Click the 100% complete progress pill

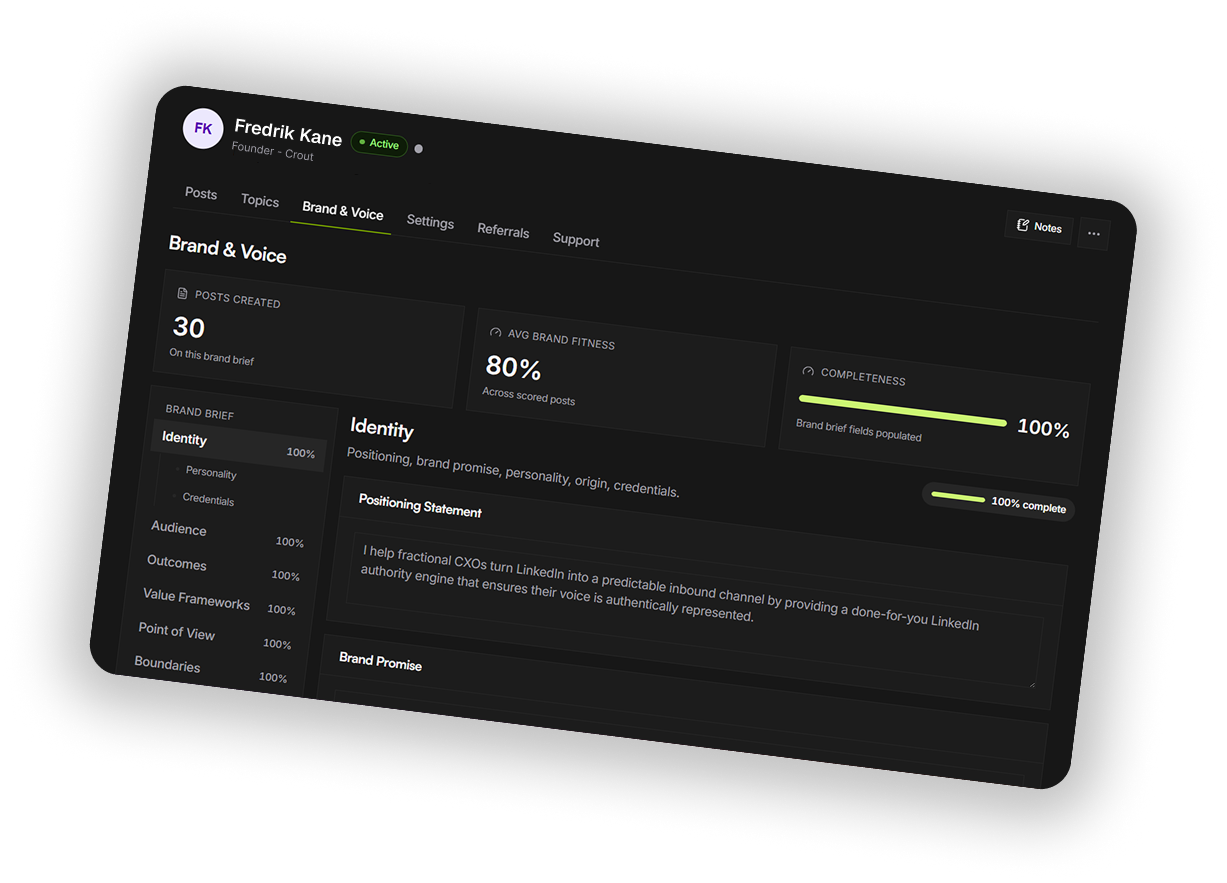(x=998, y=501)
